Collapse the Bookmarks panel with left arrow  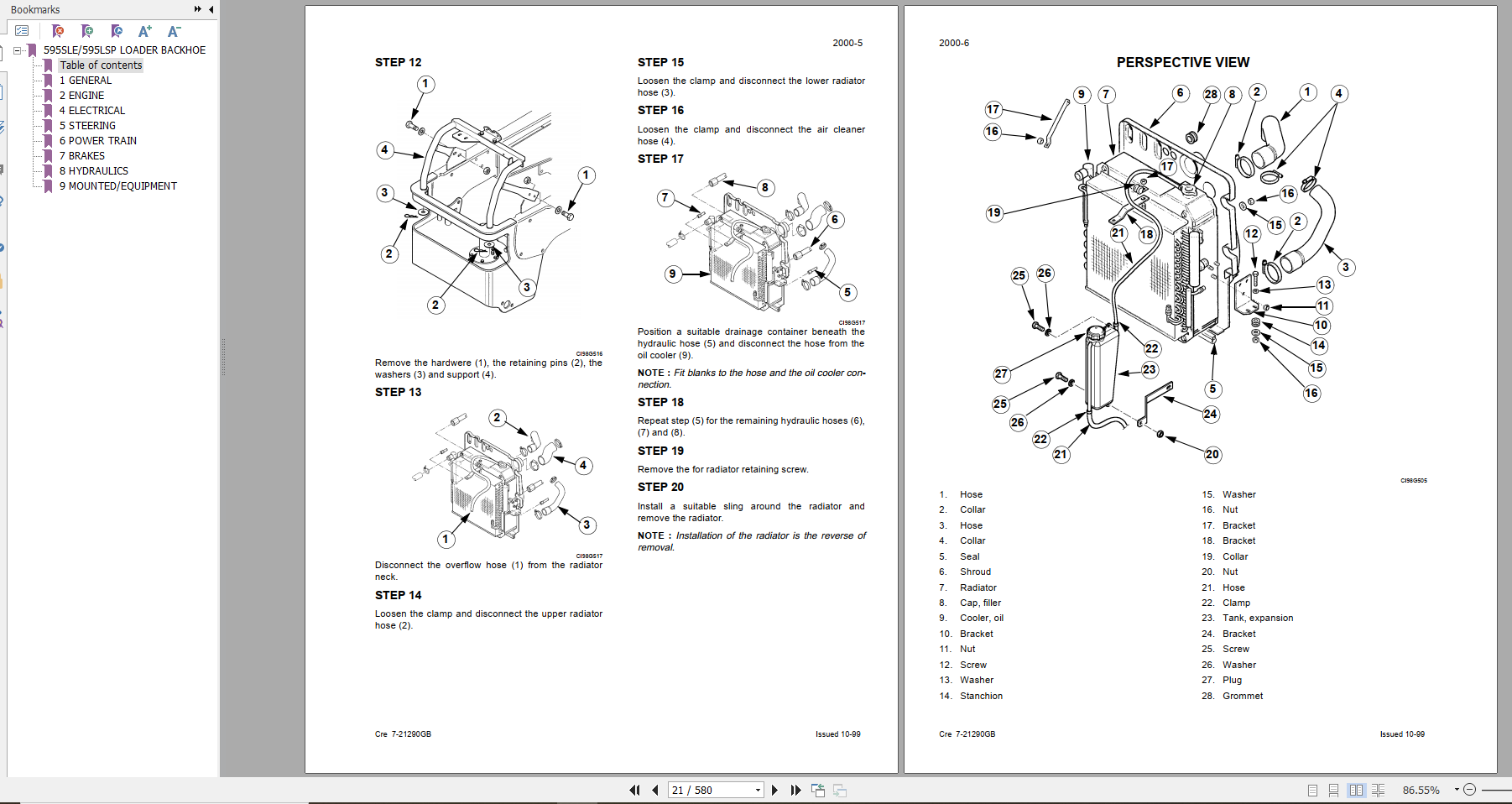211,9
